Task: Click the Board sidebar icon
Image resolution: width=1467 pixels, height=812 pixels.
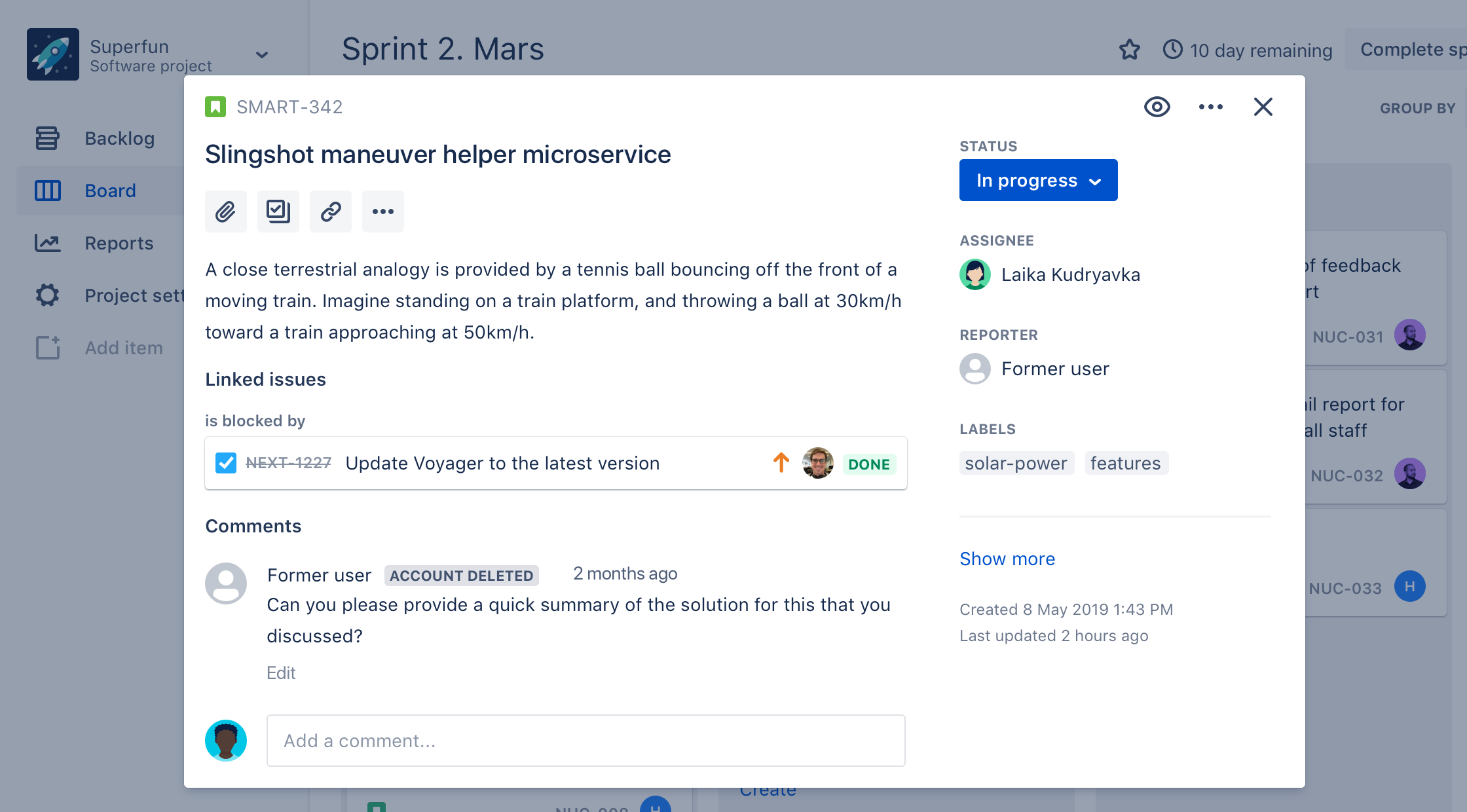Action: pos(46,189)
